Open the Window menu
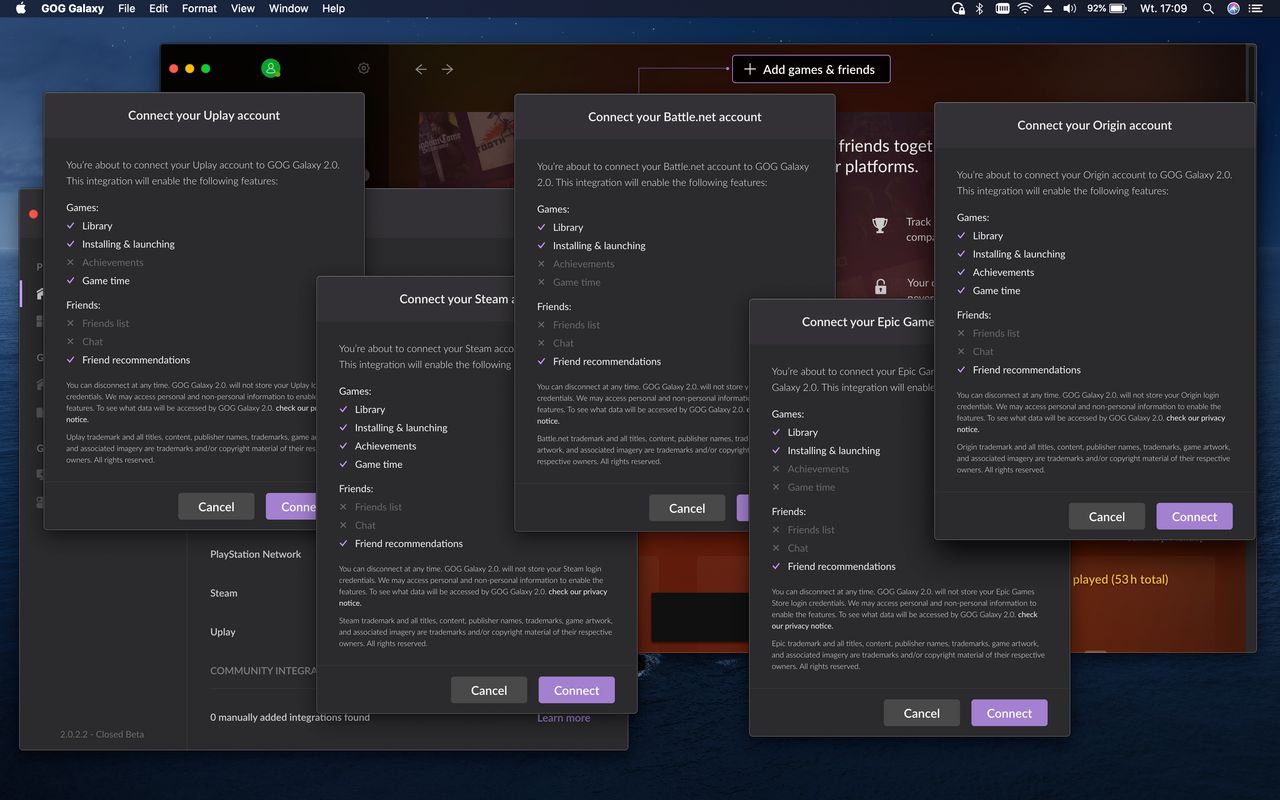 (x=288, y=8)
